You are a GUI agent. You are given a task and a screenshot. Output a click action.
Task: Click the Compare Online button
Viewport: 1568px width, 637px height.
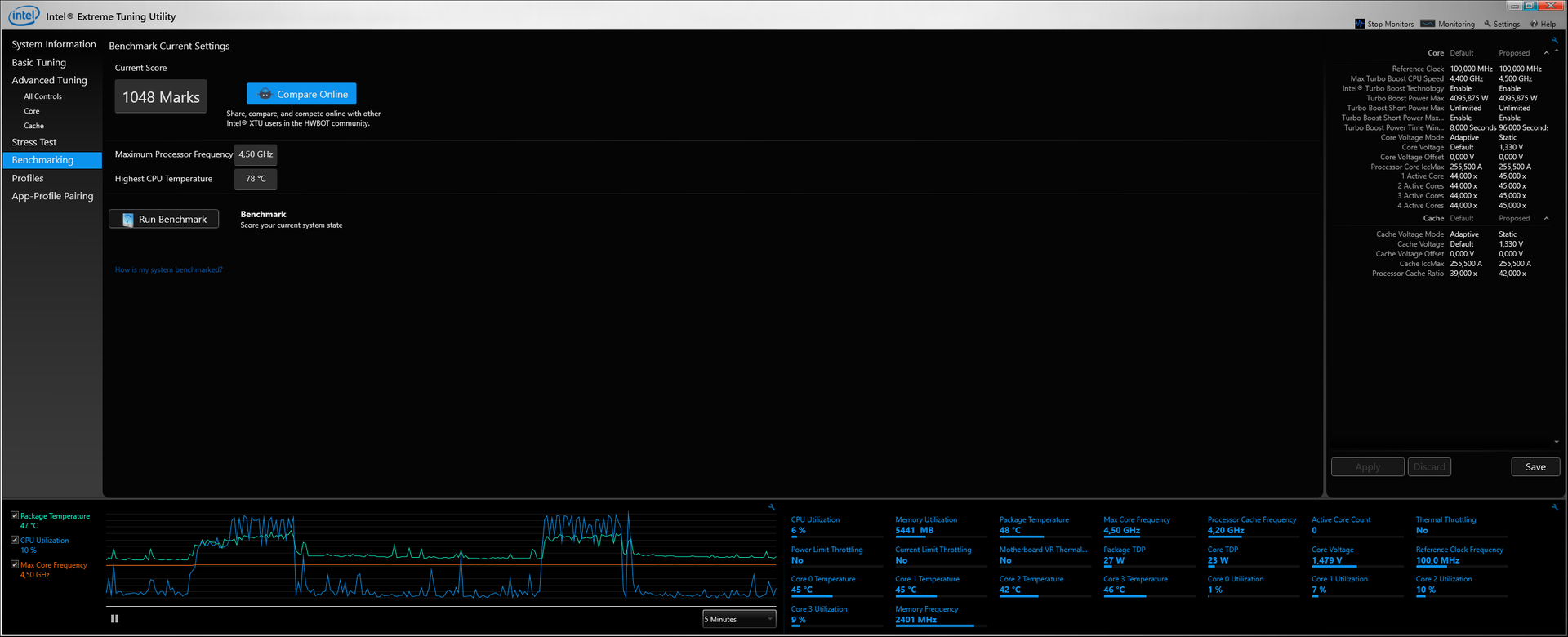pyautogui.click(x=301, y=94)
